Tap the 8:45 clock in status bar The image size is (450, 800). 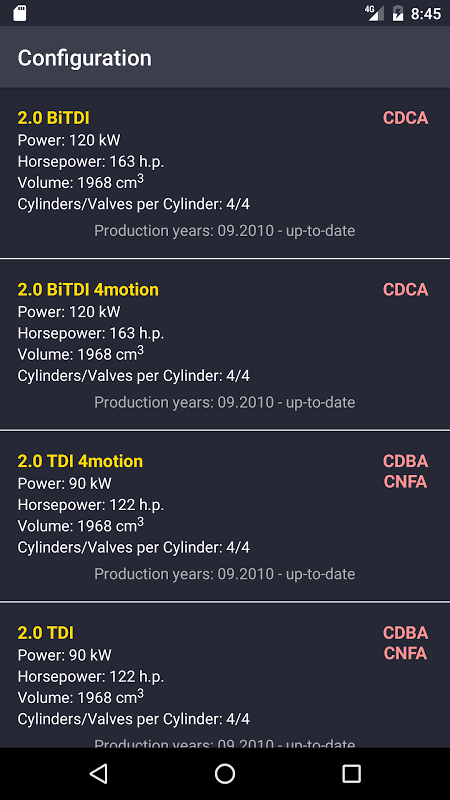[x=426, y=14]
